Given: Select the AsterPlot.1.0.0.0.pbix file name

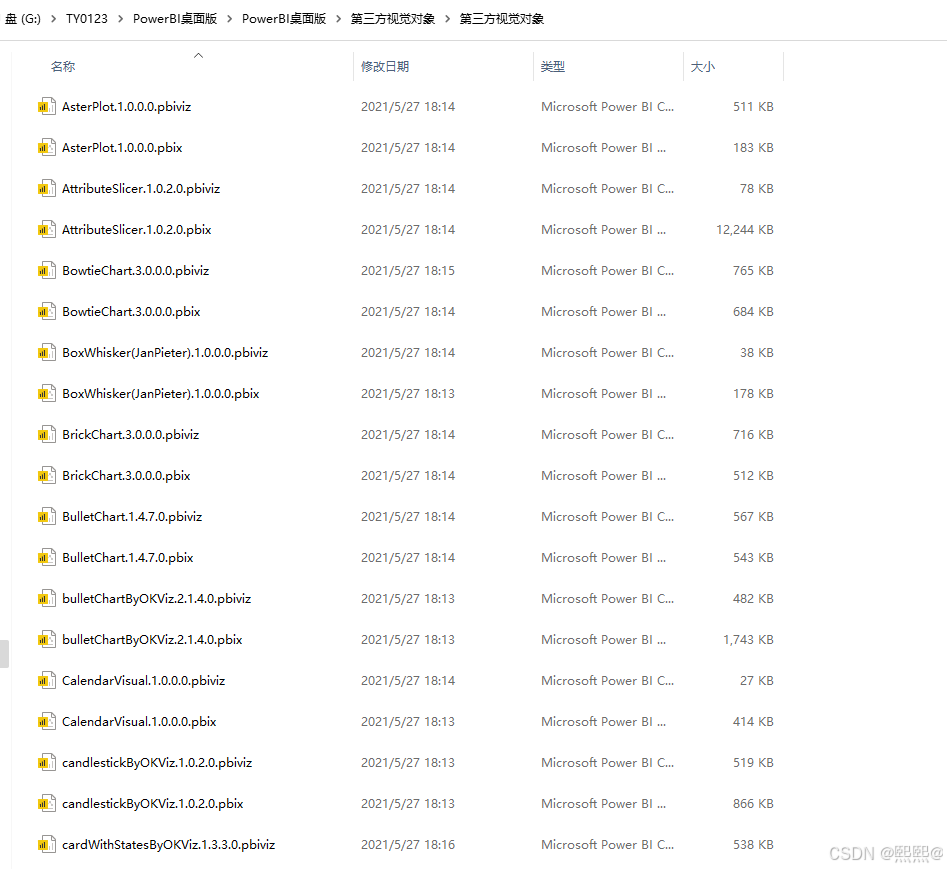Looking at the screenshot, I should [x=122, y=148].
